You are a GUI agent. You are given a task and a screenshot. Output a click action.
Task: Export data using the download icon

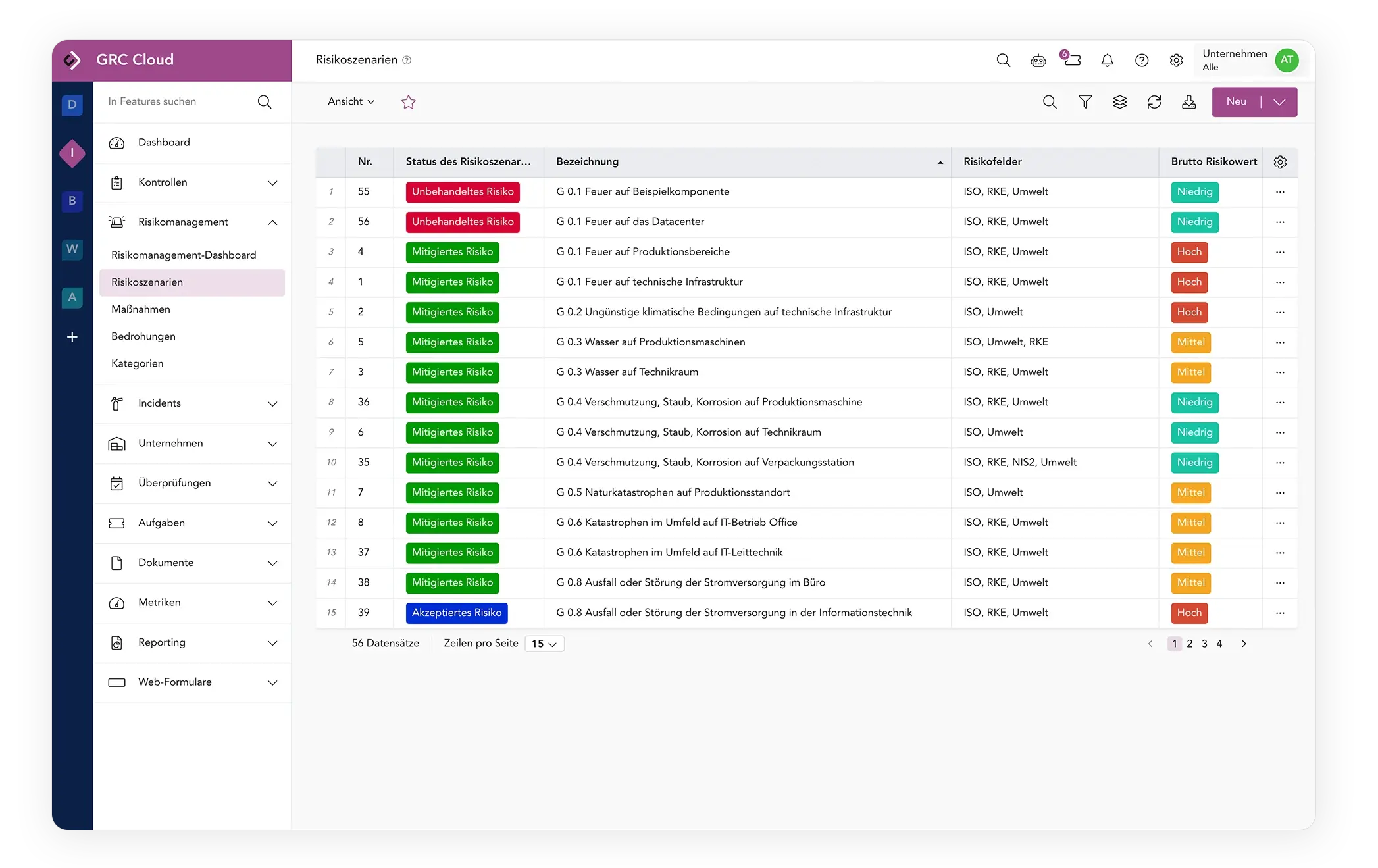tap(1189, 102)
